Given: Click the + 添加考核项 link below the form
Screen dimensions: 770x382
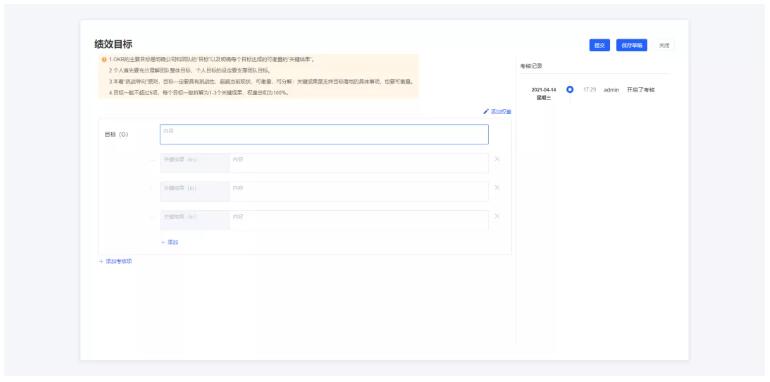Looking at the screenshot, I should 115,261.
